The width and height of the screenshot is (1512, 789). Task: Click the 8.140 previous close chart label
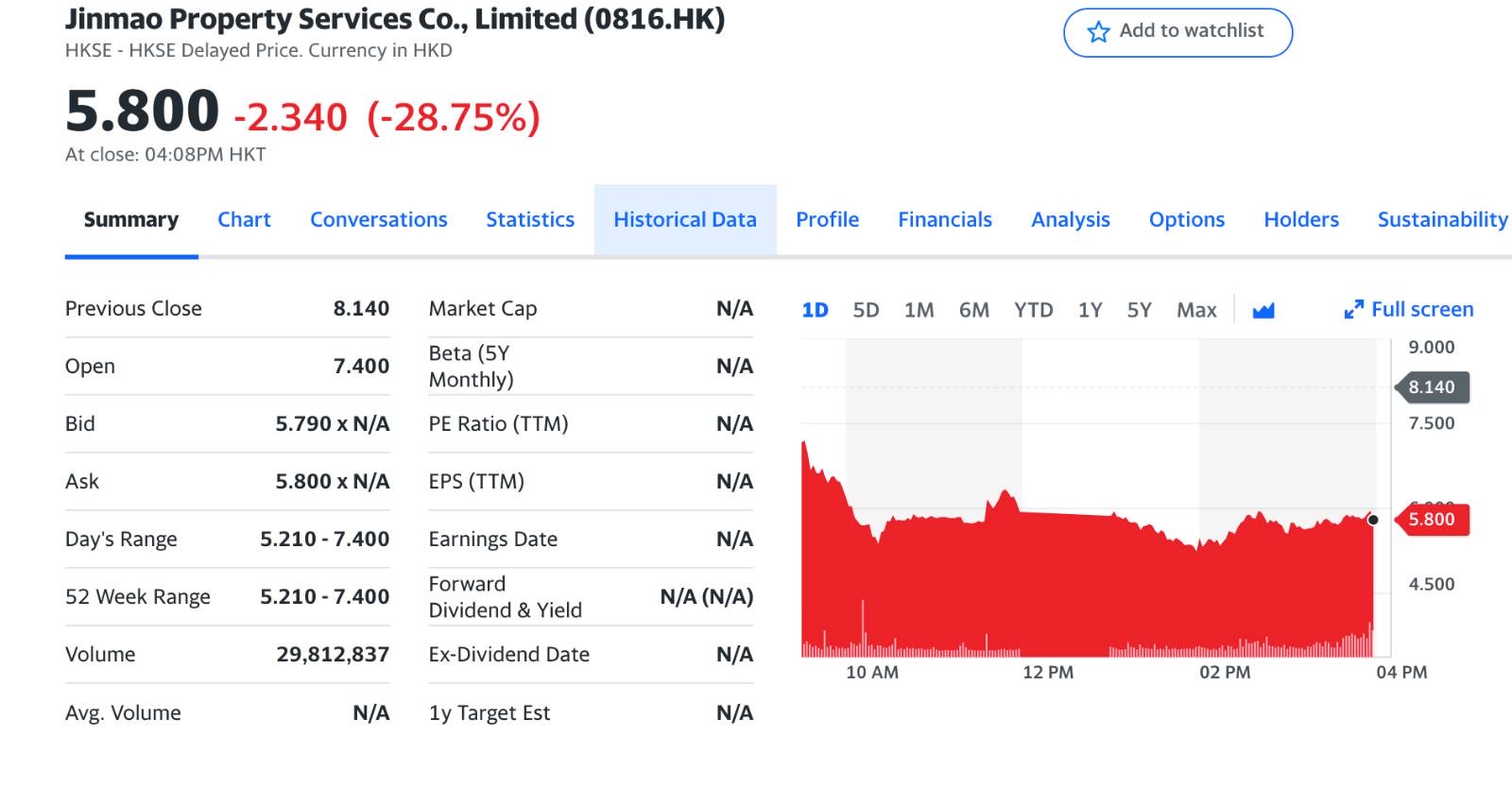(x=1432, y=386)
